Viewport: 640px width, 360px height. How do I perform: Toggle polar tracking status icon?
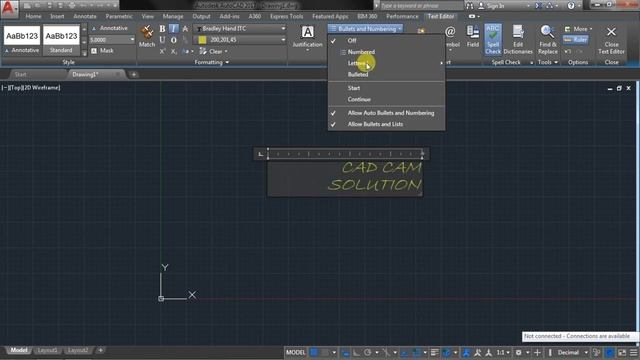coord(367,352)
